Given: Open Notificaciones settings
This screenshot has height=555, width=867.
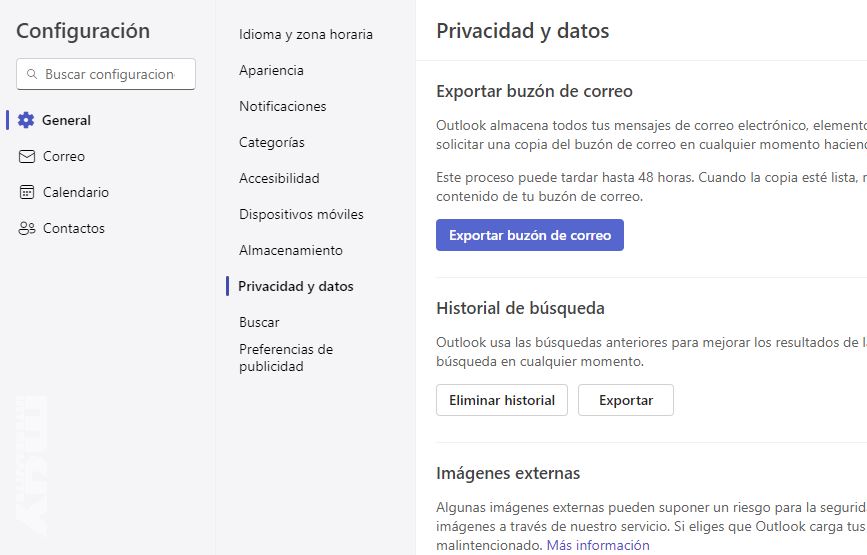Looking at the screenshot, I should coord(282,106).
